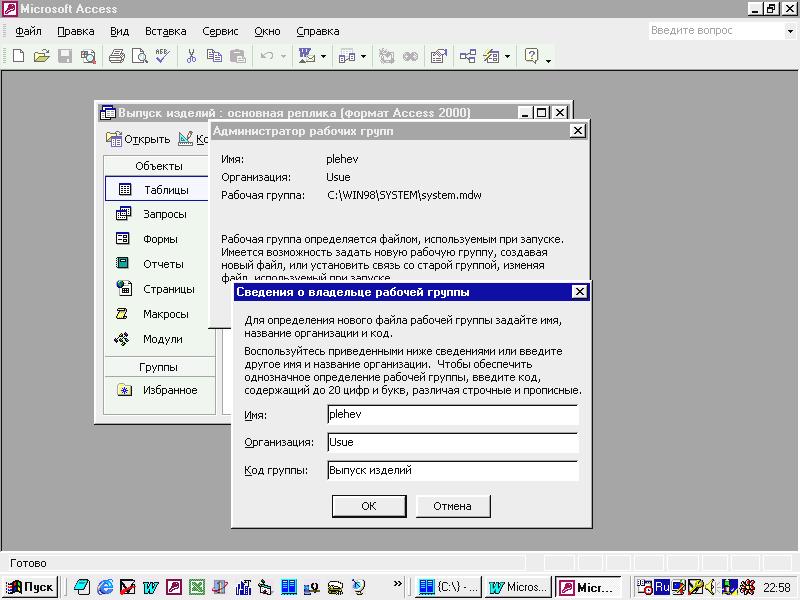The image size is (800, 600).
Task: Select Таблицы in the objects list
Action: point(159,190)
